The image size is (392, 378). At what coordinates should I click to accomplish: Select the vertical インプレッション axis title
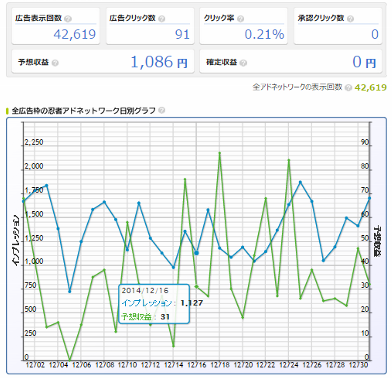coord(16,241)
